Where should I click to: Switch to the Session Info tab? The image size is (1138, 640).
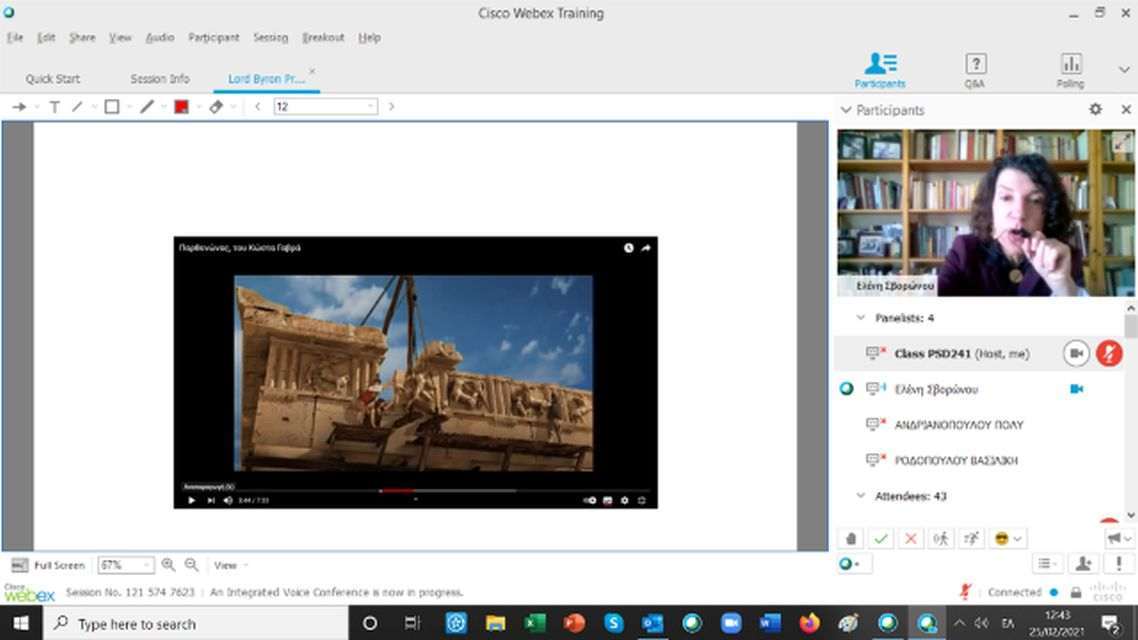pyautogui.click(x=160, y=79)
